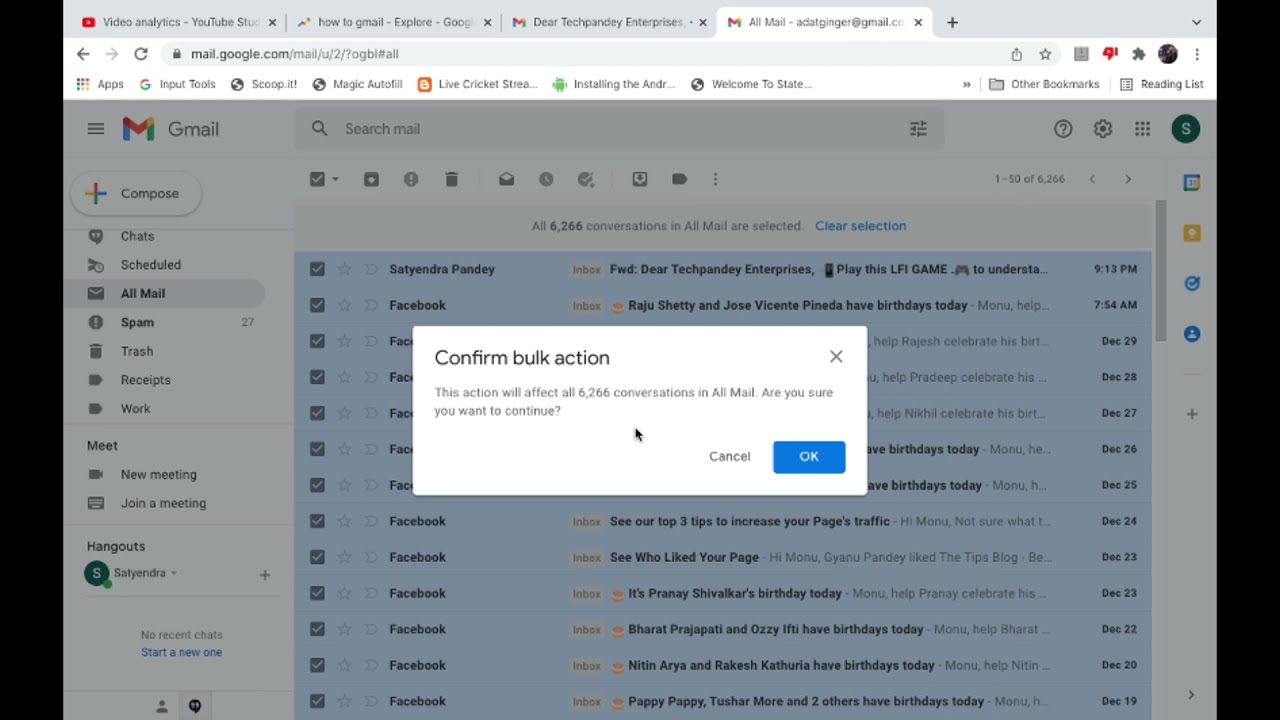Open Hangouts contacts person icon

point(162,706)
